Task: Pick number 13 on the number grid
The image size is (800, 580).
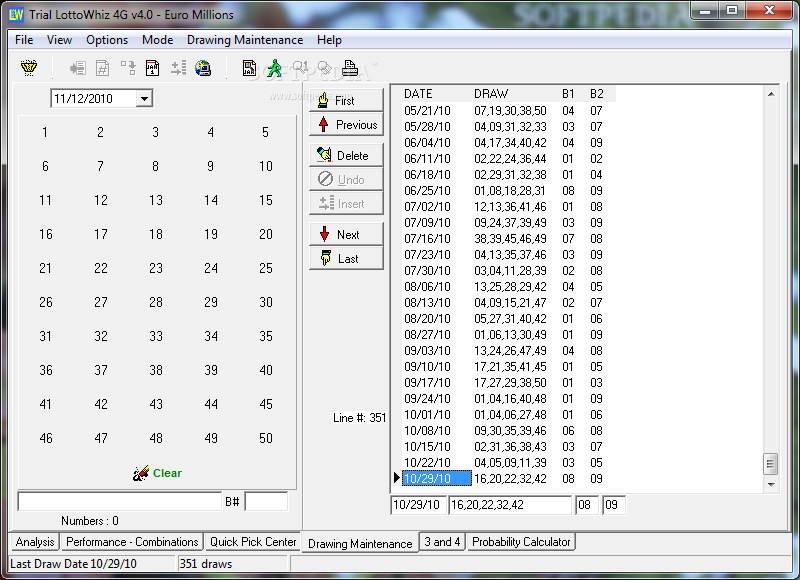Action: click(156, 200)
